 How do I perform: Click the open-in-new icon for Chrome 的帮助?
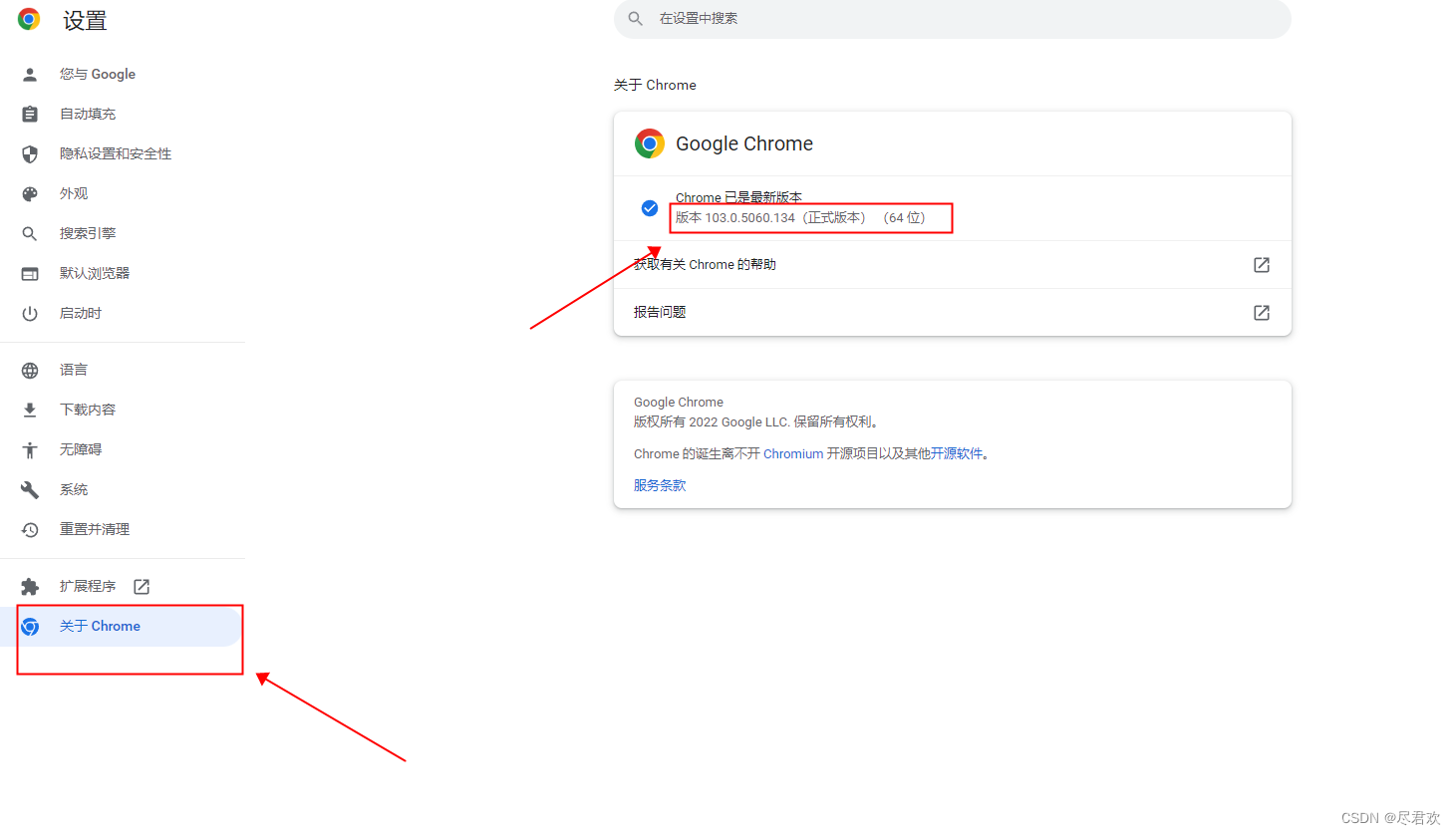click(x=1262, y=265)
